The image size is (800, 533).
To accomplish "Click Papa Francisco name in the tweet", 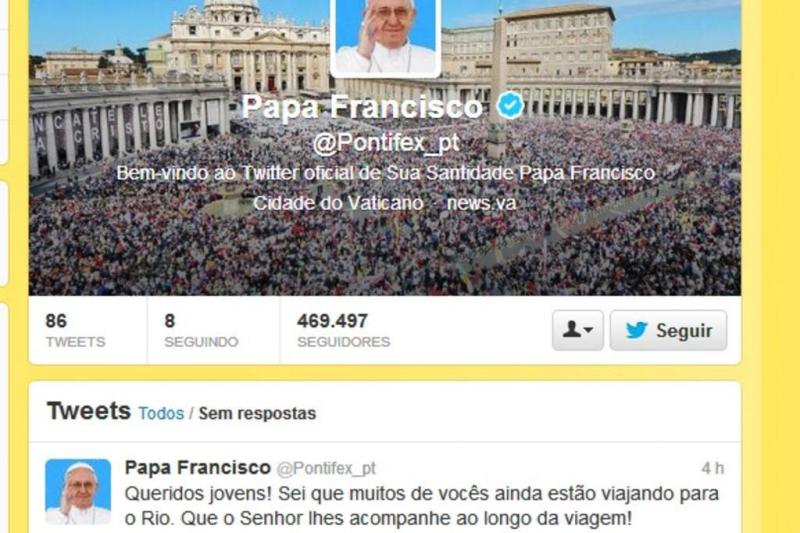I will pyautogui.click(x=198, y=467).
